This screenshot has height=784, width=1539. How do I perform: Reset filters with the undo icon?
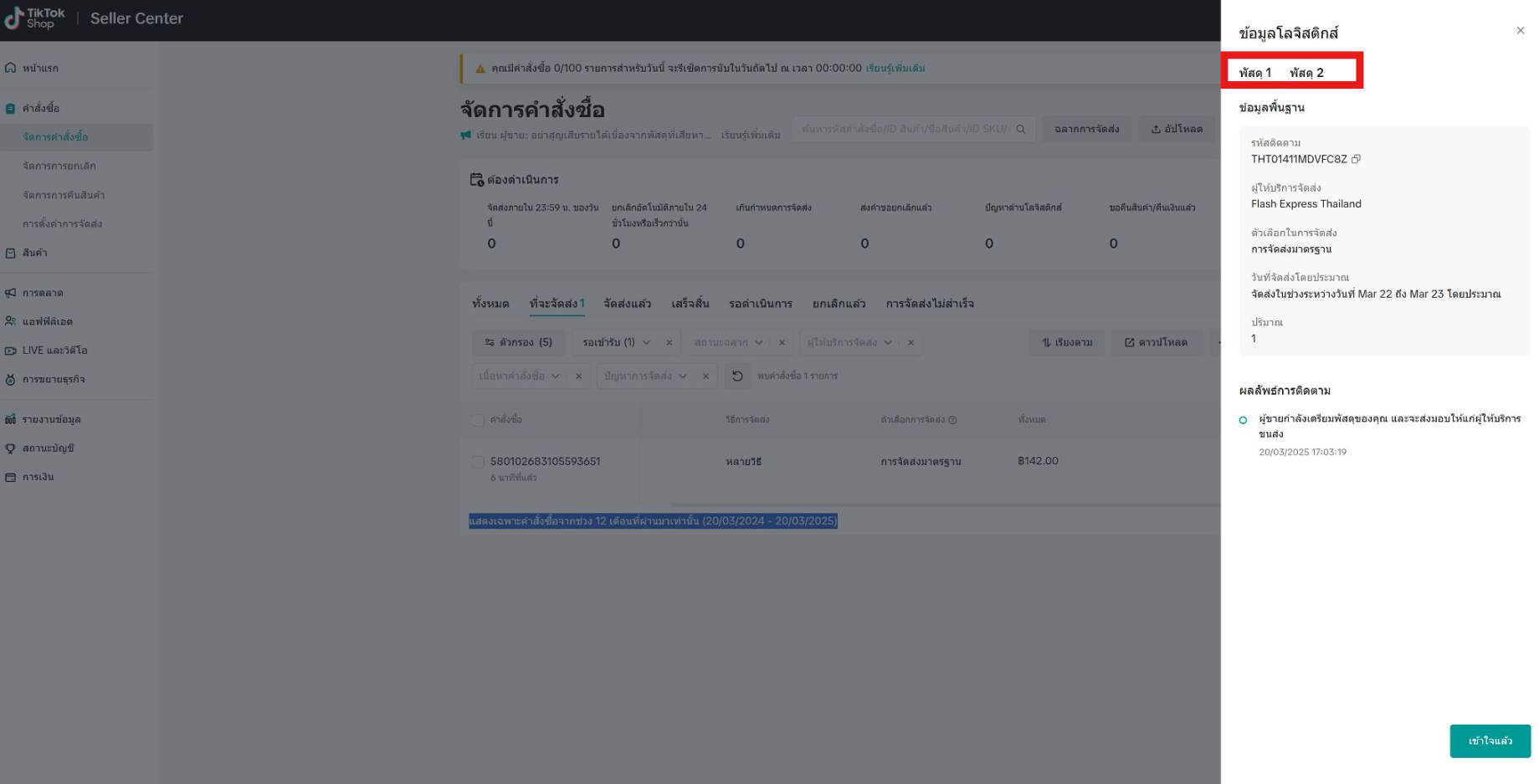click(x=736, y=376)
